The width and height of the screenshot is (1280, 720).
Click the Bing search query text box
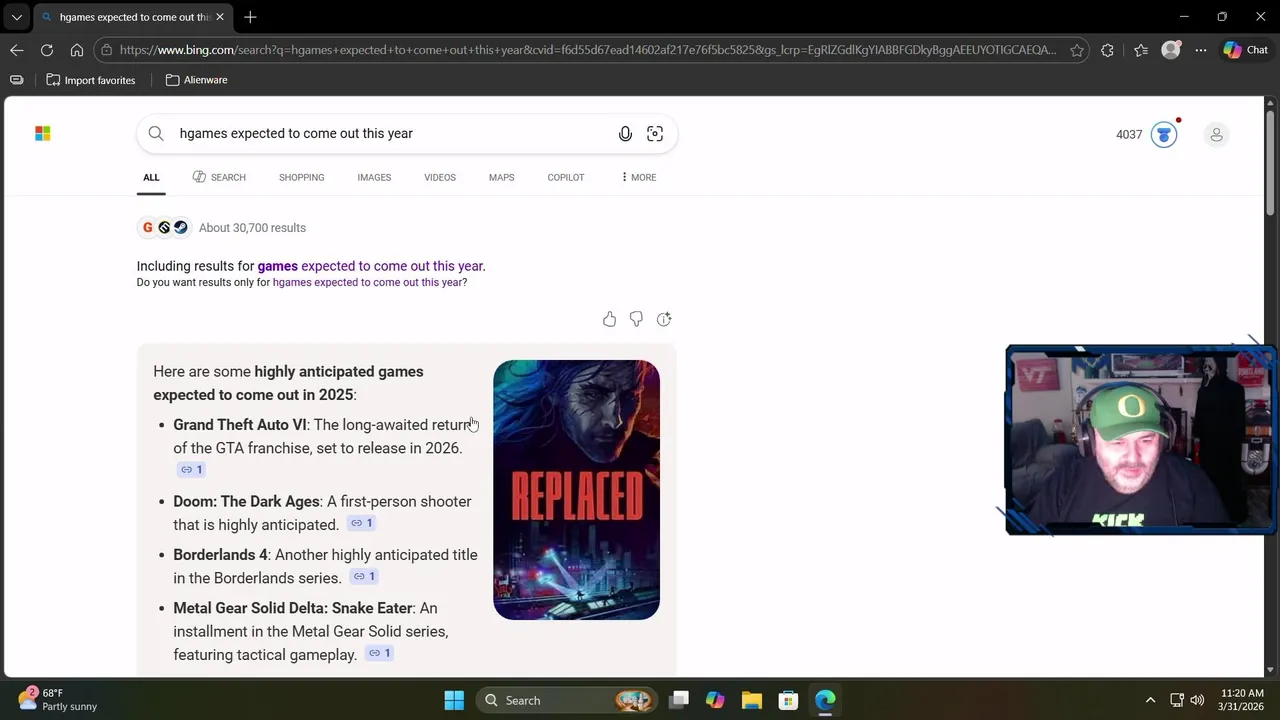pyautogui.click(x=390, y=133)
